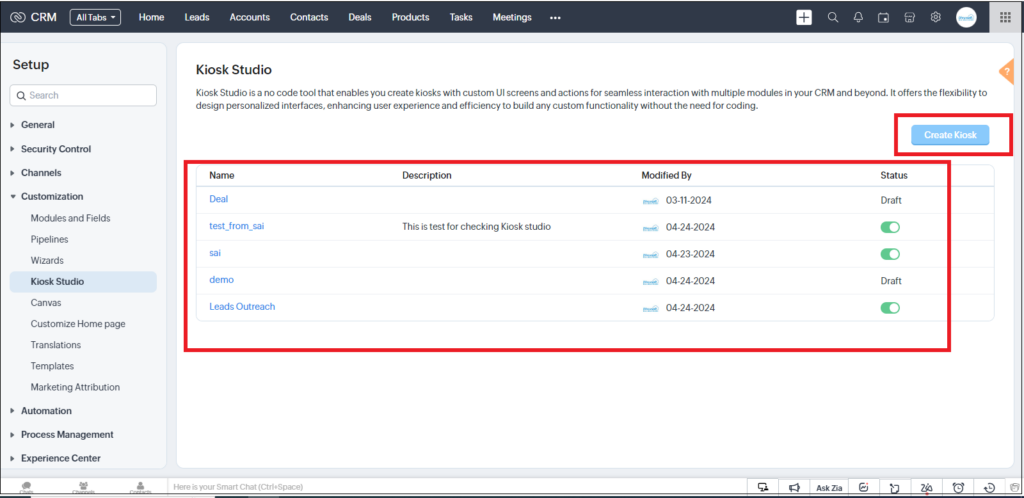Click the Create Kiosk button
Screen dimensions: 1024x498
point(950,135)
